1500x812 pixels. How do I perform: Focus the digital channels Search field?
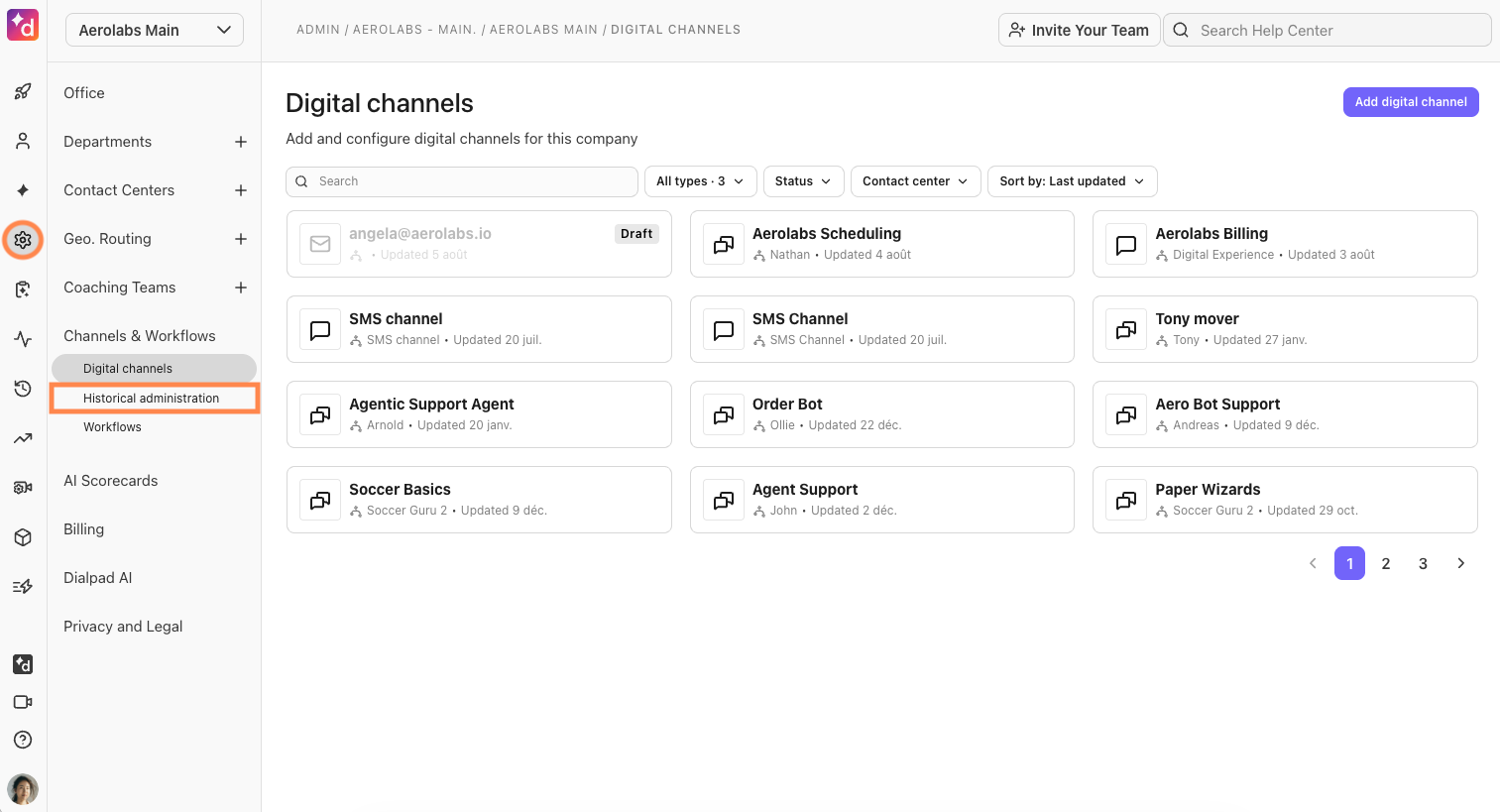coord(462,181)
